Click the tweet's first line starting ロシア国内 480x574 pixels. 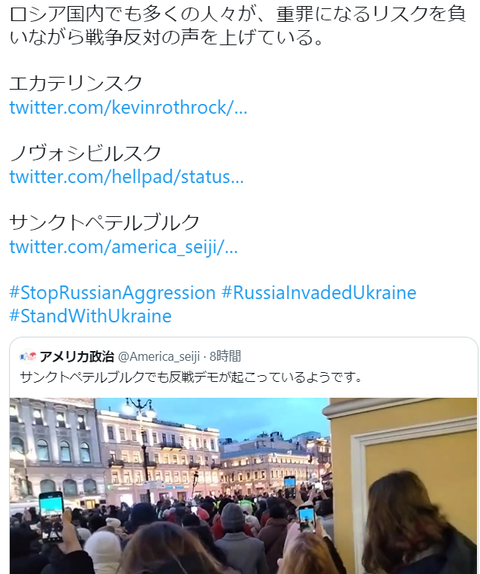(238, 15)
